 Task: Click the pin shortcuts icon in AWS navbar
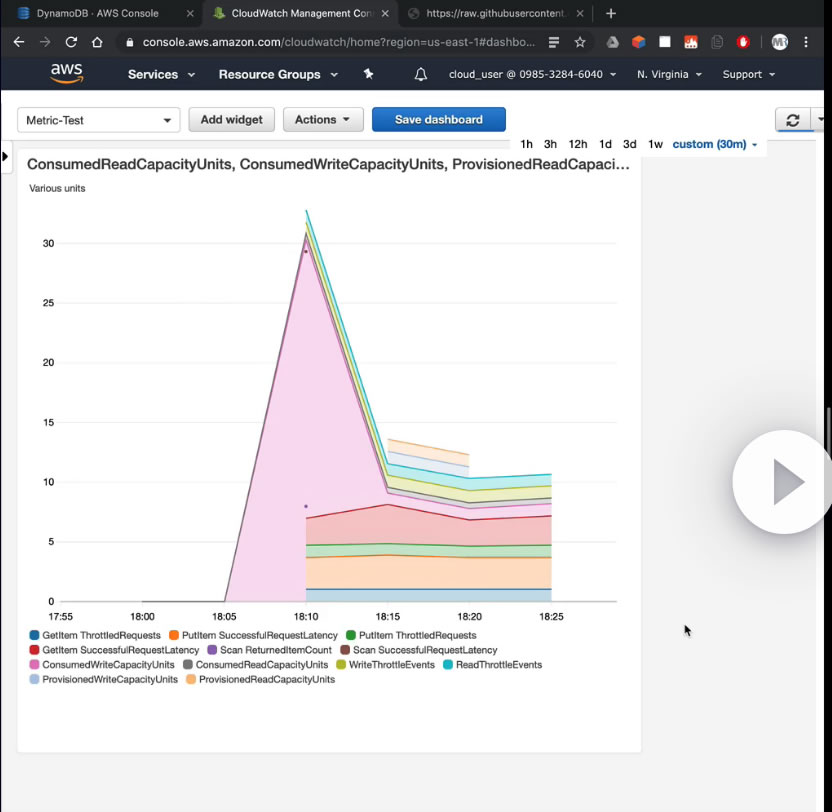click(368, 75)
